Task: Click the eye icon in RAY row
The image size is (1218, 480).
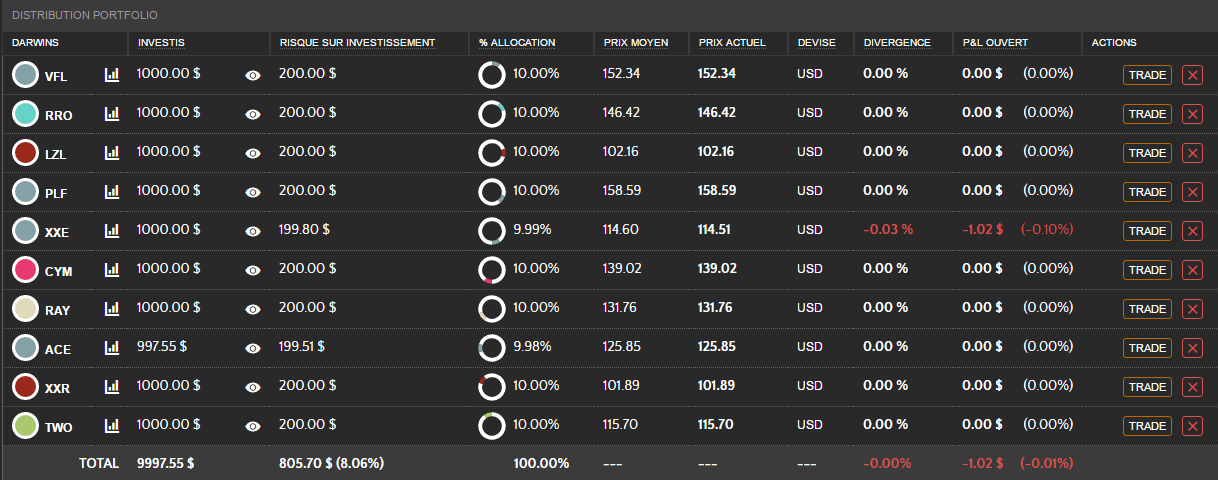Action: point(253,309)
